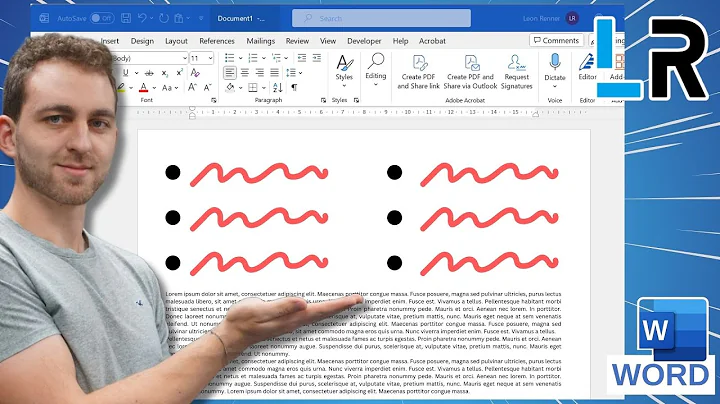
Task: Switch to the Layout tab
Action: (x=176, y=41)
